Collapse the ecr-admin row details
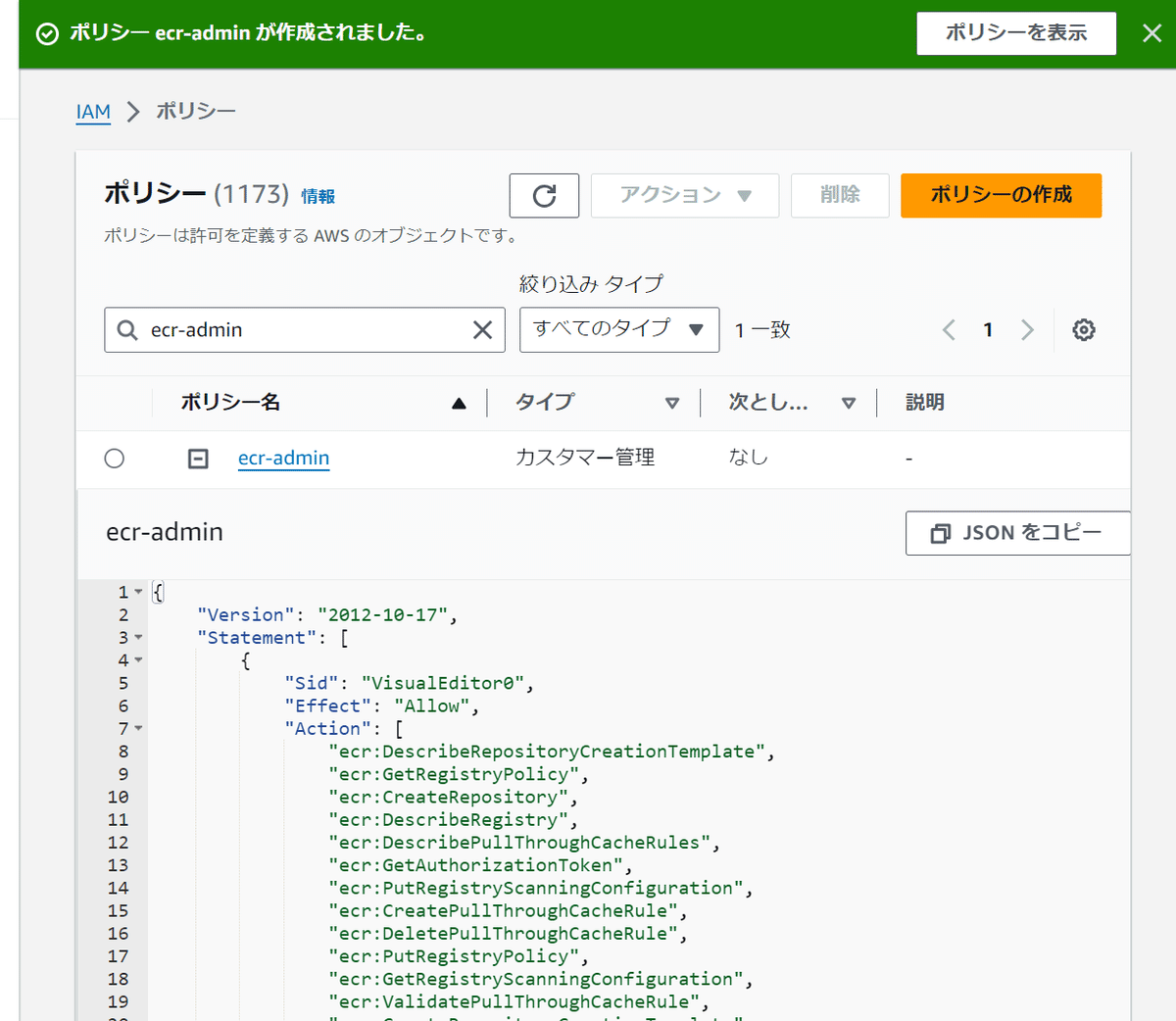The height and width of the screenshot is (1021, 1176). pos(198,459)
